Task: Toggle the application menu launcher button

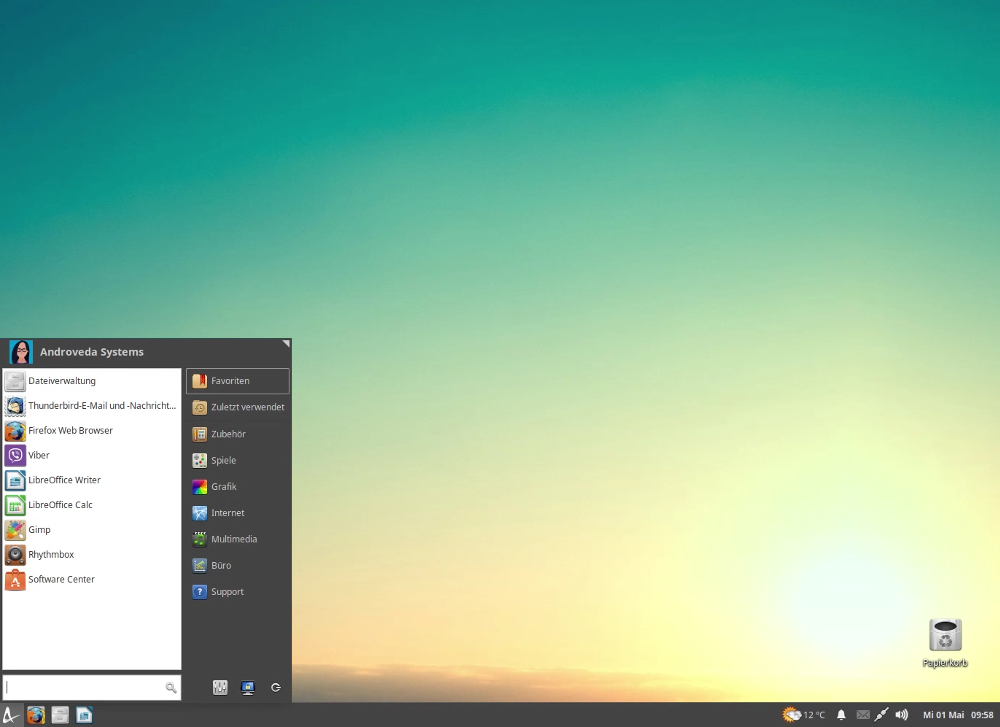Action: [11, 715]
